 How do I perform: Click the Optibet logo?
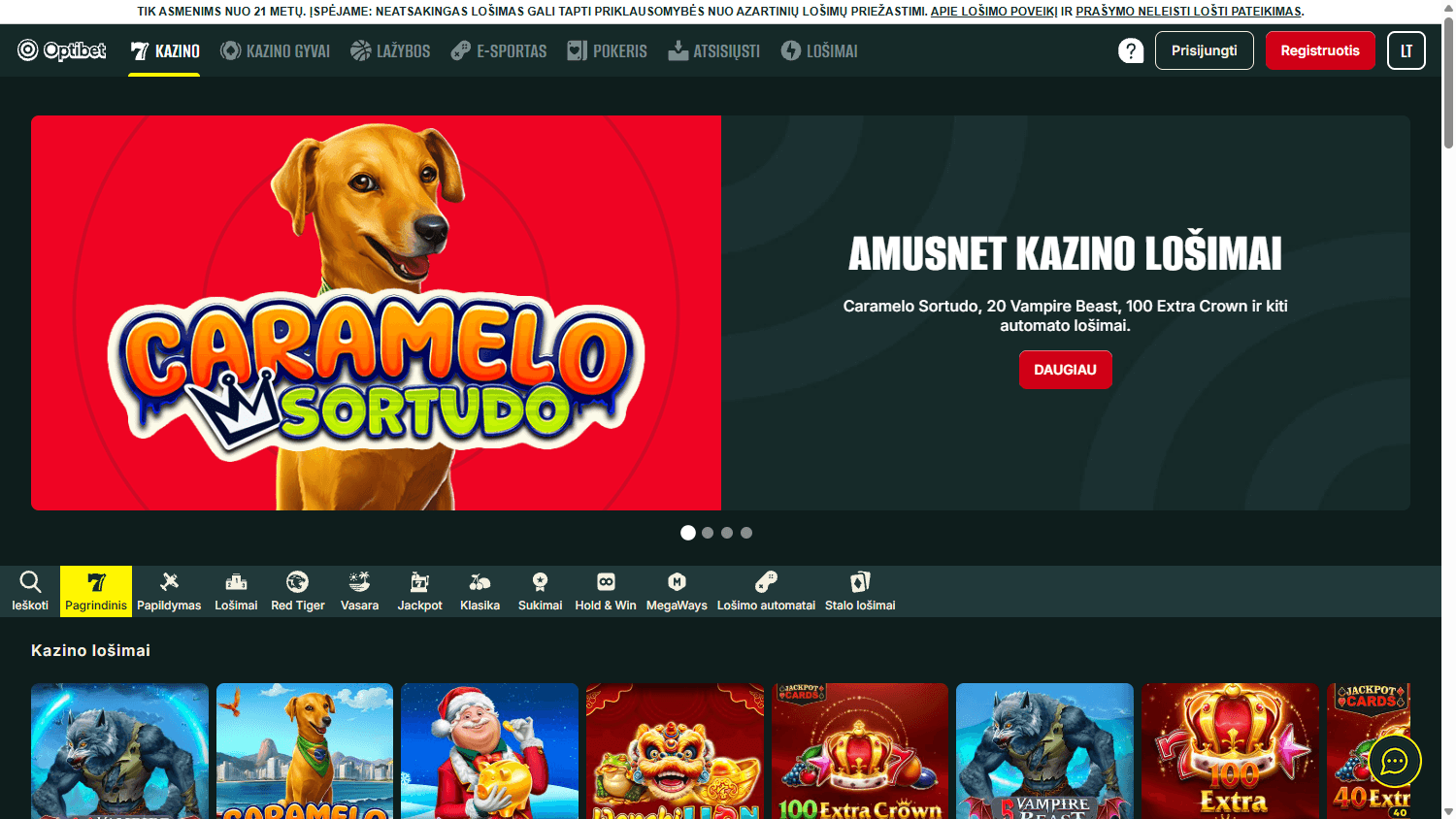click(x=61, y=50)
